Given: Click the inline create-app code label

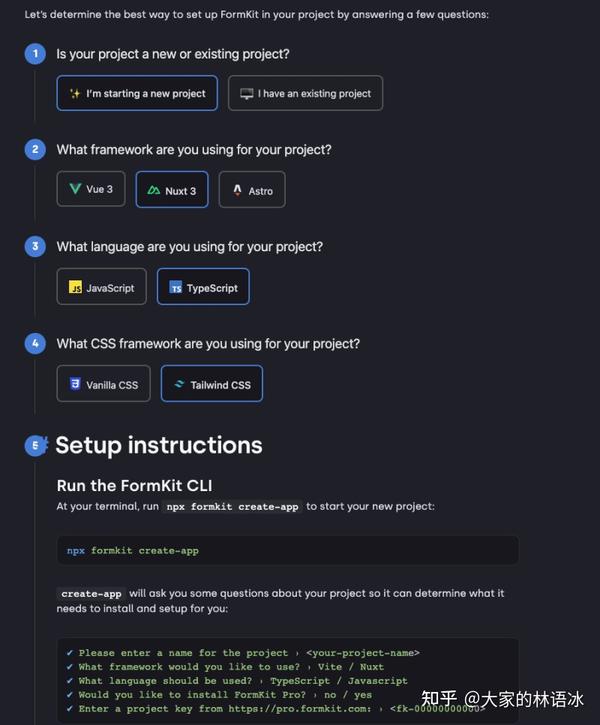Looking at the screenshot, I should click(x=92, y=594).
